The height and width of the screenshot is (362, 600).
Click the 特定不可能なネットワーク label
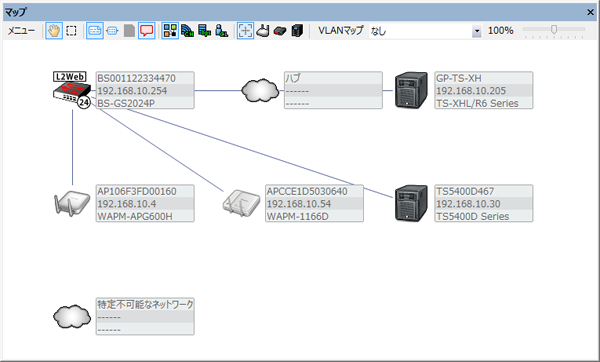point(145,305)
